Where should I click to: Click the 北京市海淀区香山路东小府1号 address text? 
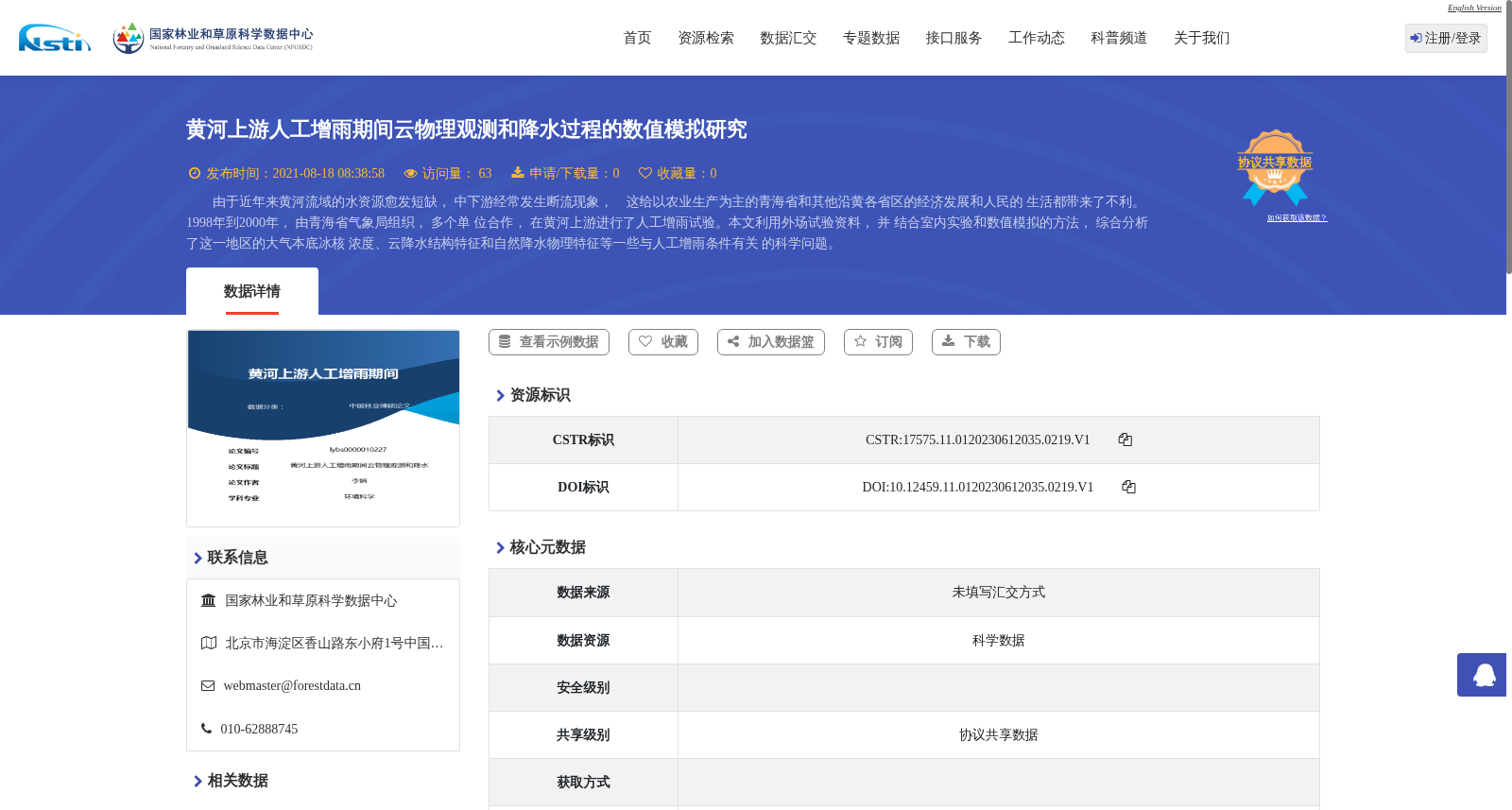coord(335,643)
